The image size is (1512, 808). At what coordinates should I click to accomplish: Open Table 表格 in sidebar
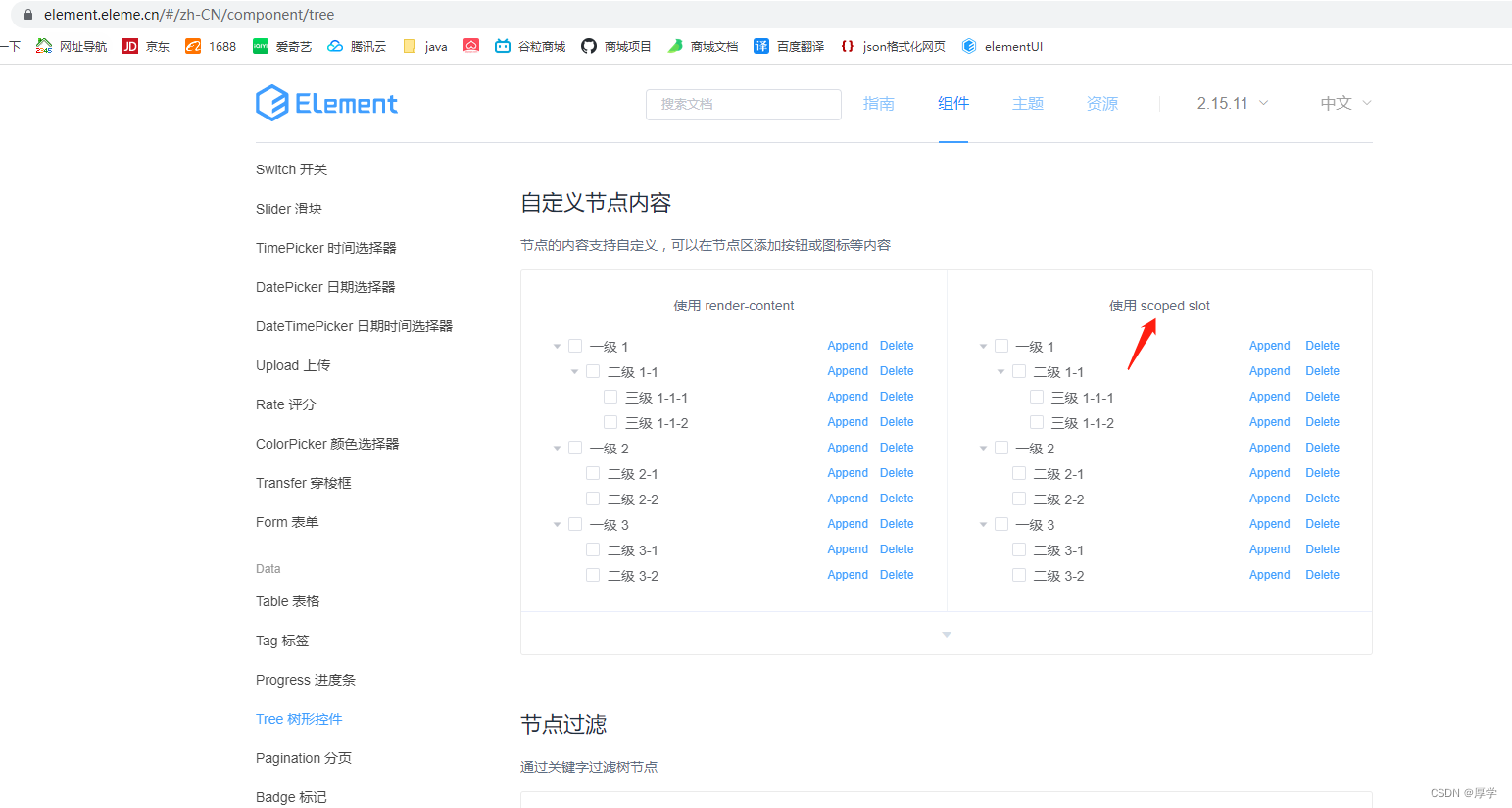pyautogui.click(x=288, y=601)
